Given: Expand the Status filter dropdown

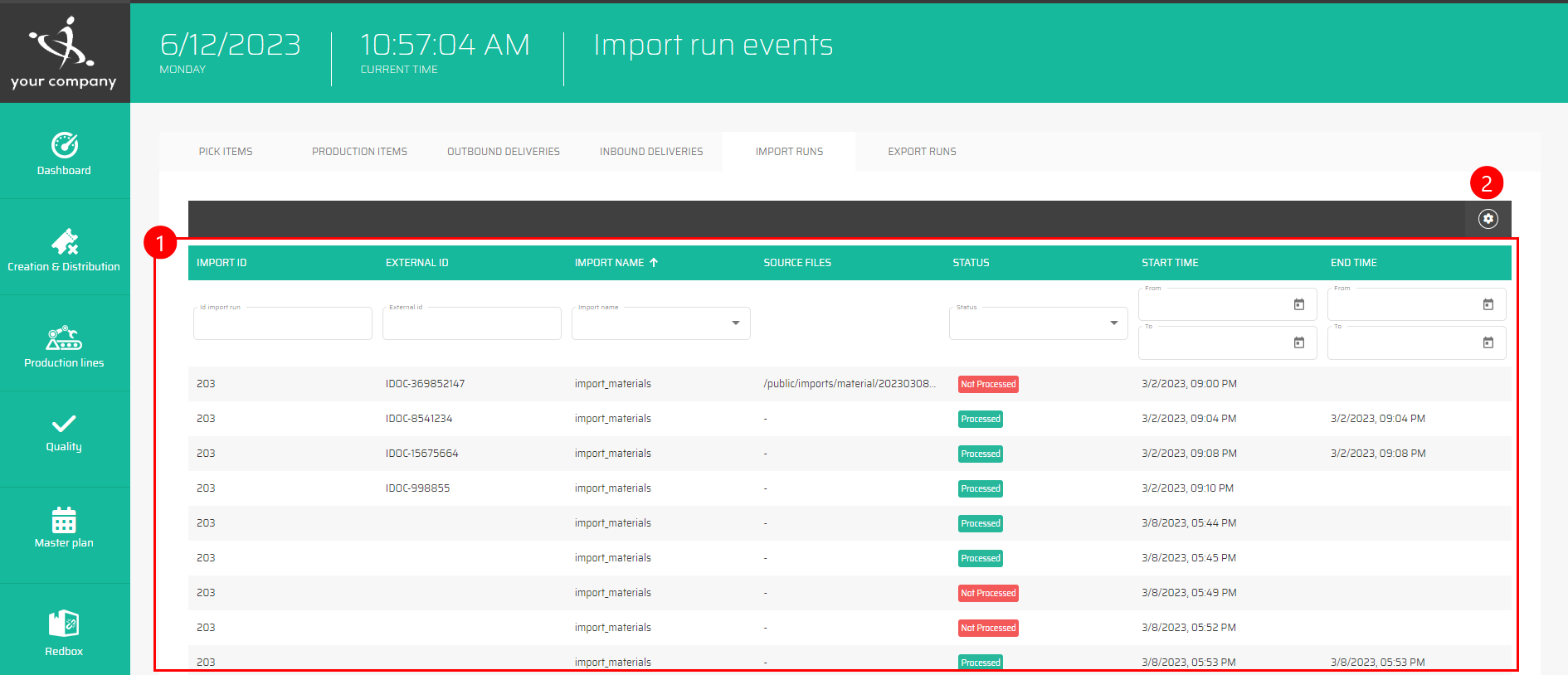Looking at the screenshot, I should [1113, 323].
